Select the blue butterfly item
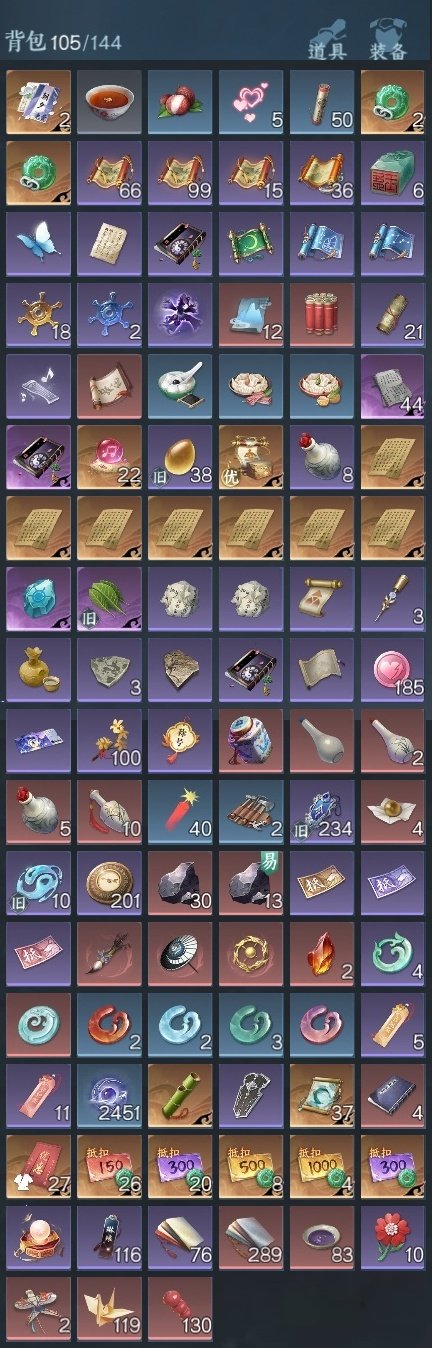 pos(38,244)
